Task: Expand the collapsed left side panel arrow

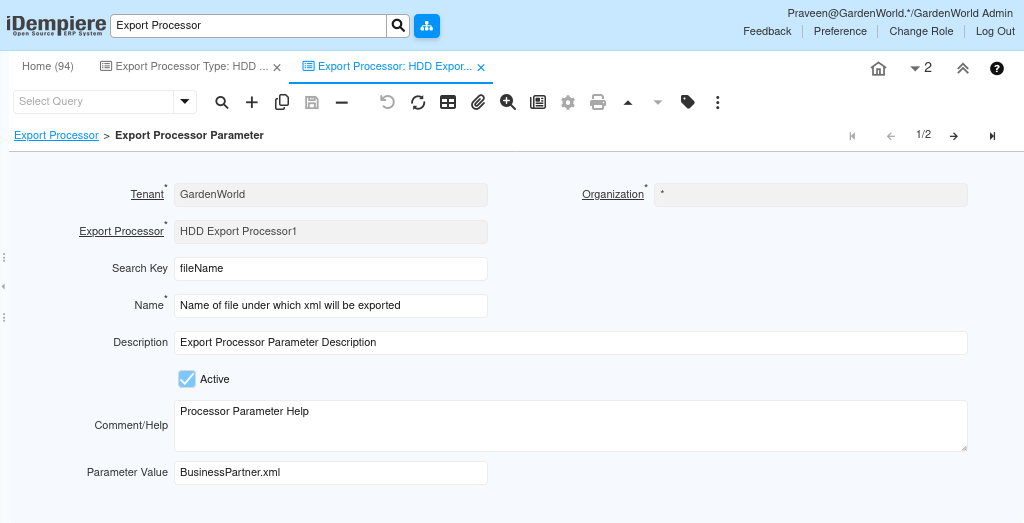Action: click(3, 287)
